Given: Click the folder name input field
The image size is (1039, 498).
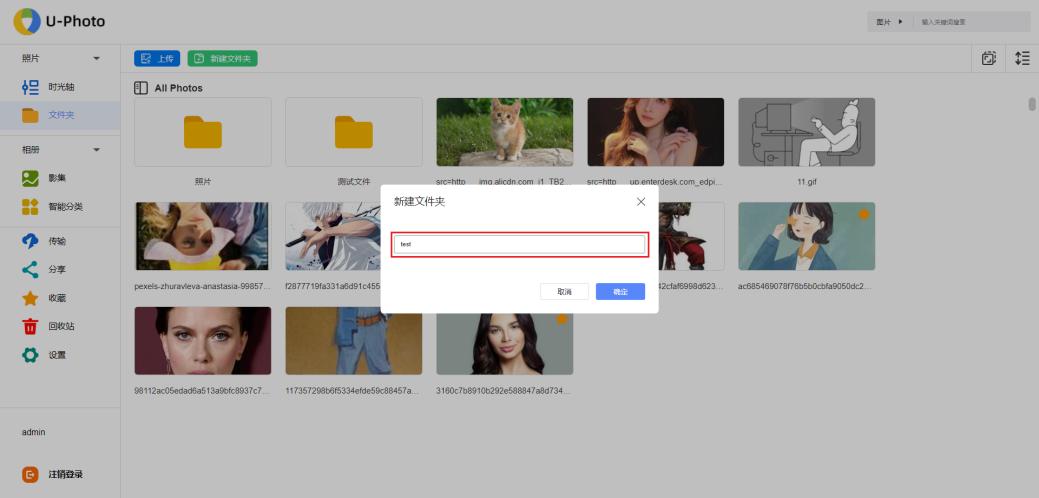Looking at the screenshot, I should click(x=519, y=244).
